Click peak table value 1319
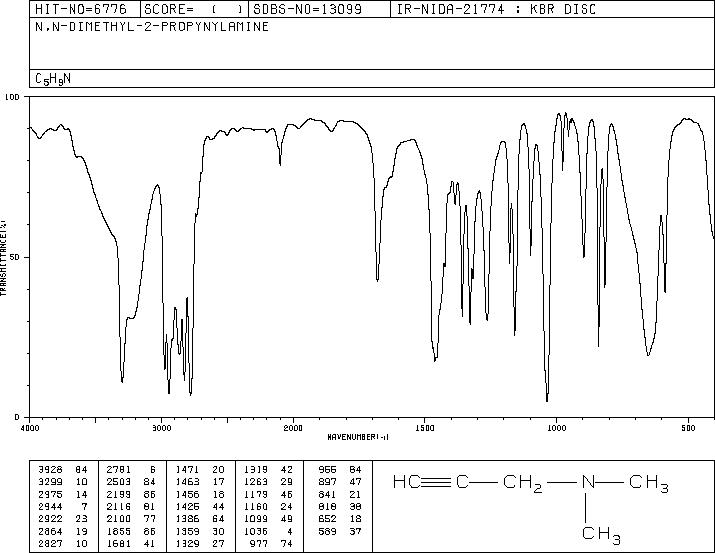The image size is (715, 553). (x=256, y=470)
